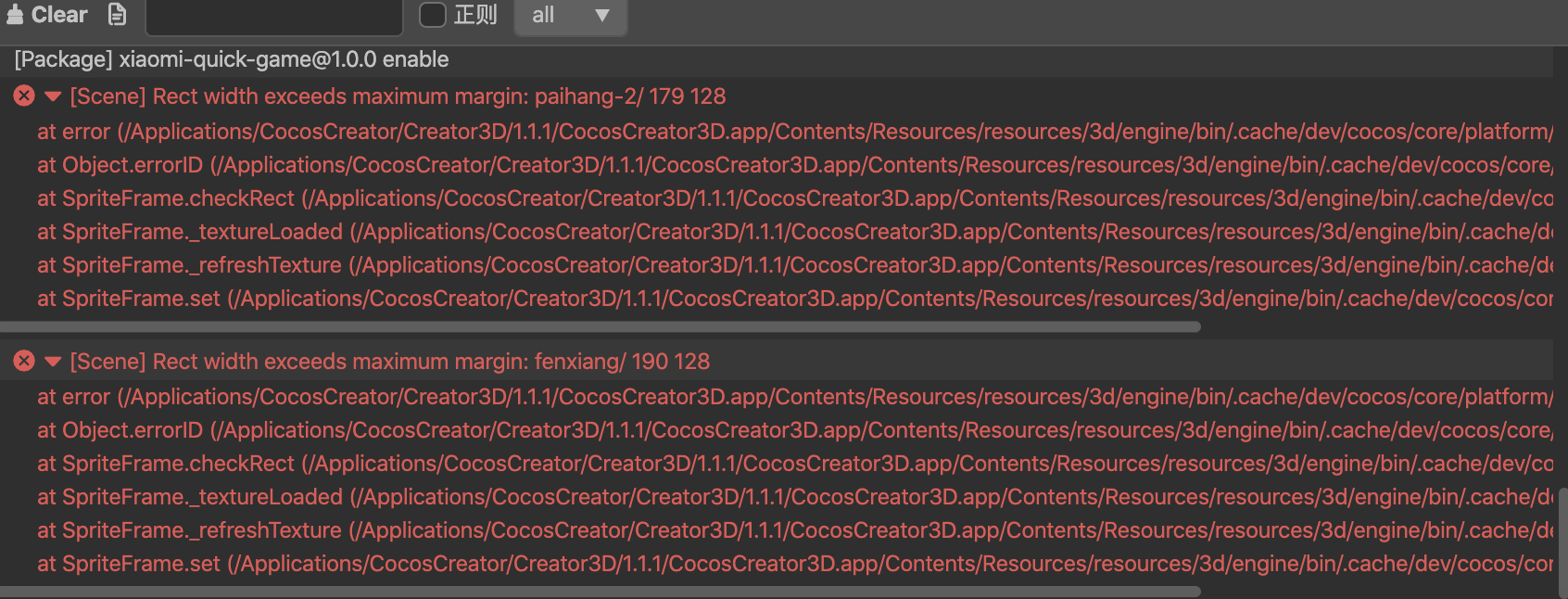Image resolution: width=1568 pixels, height=599 pixels.
Task: Select SpriteFrame._refreshTexture line in second error
Action: [x=189, y=530]
